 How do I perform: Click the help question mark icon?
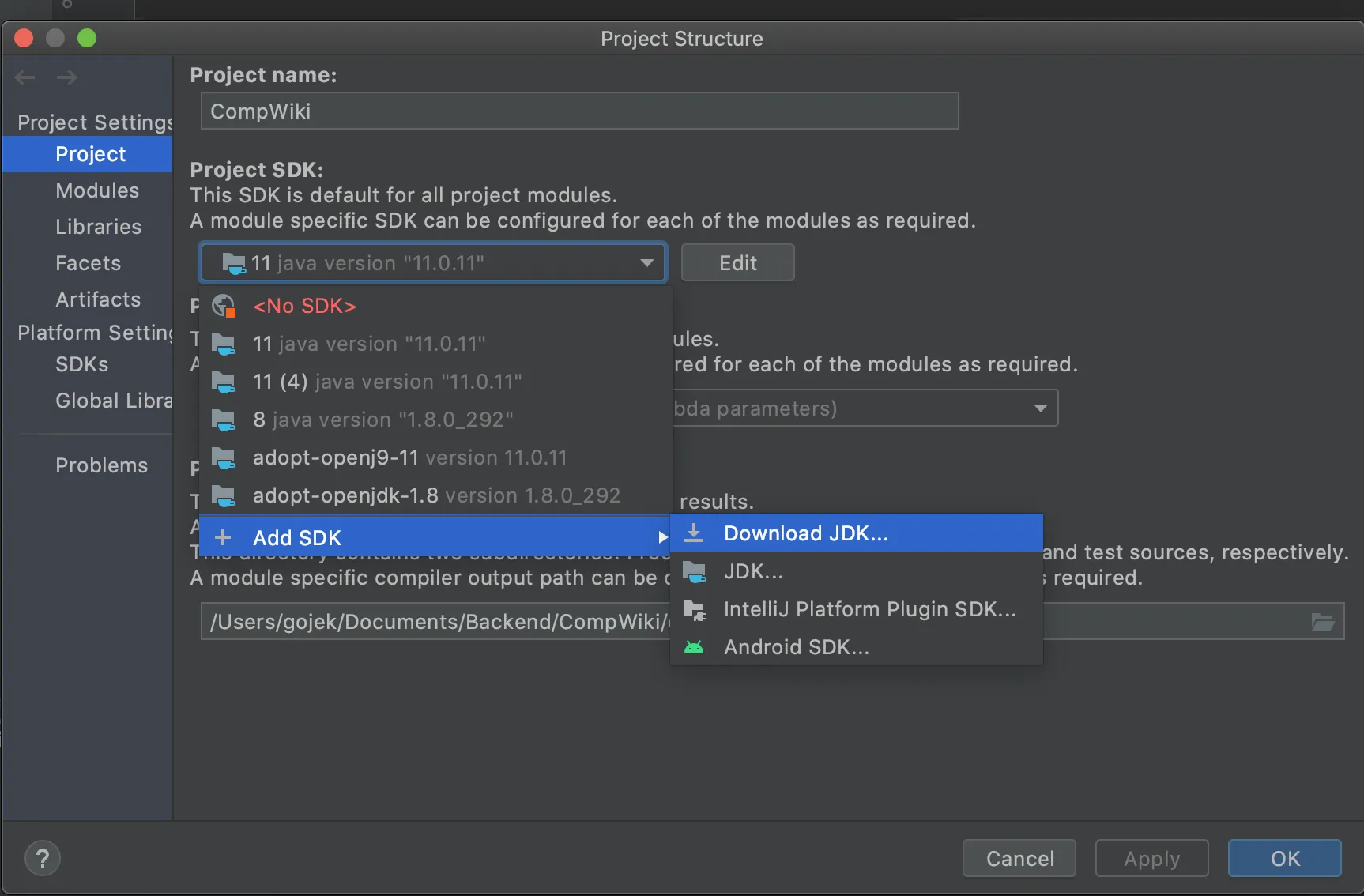click(x=43, y=858)
